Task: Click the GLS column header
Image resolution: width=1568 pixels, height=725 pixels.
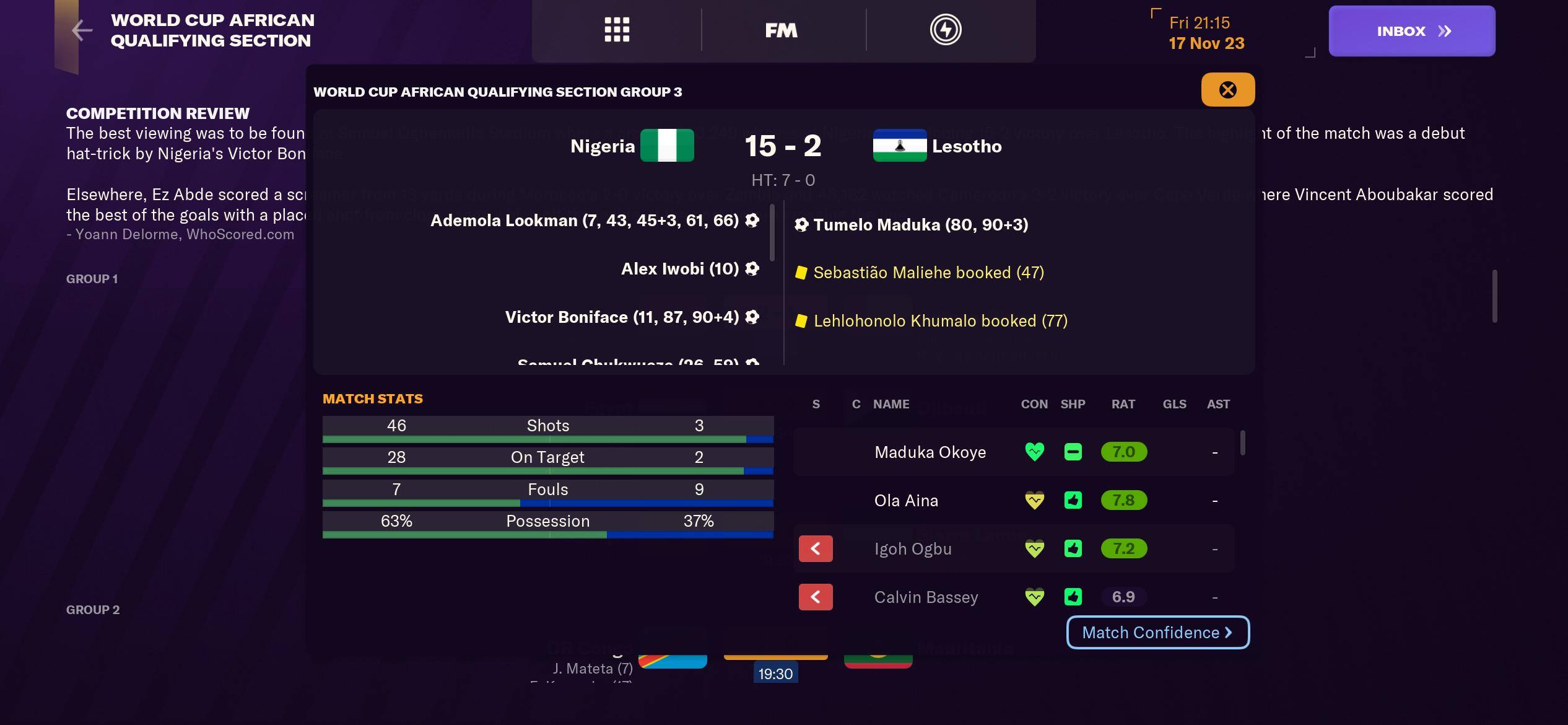Action: click(x=1174, y=405)
